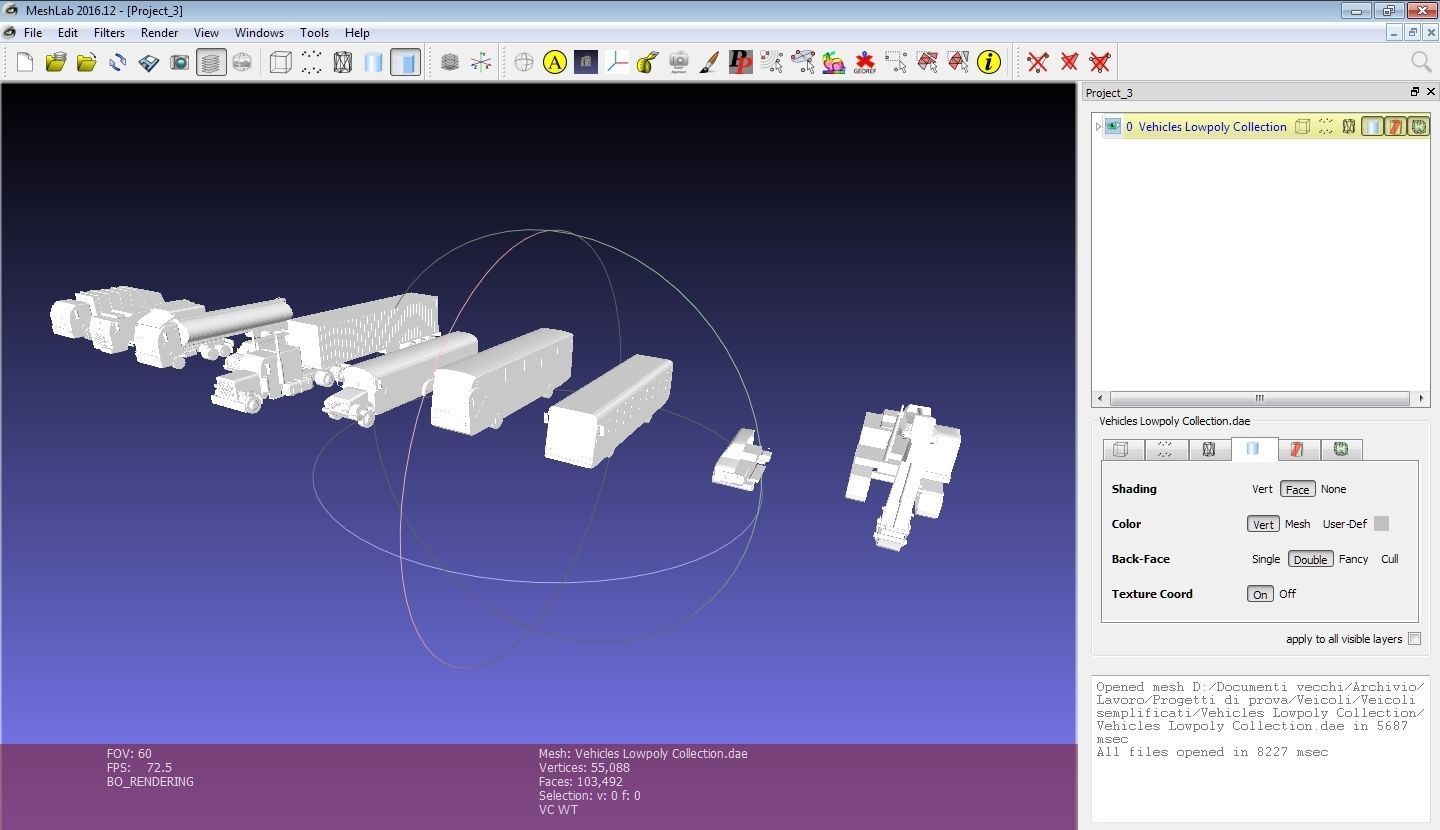
Task: Delete selected faces with middle red X icon
Action: tap(1069, 62)
